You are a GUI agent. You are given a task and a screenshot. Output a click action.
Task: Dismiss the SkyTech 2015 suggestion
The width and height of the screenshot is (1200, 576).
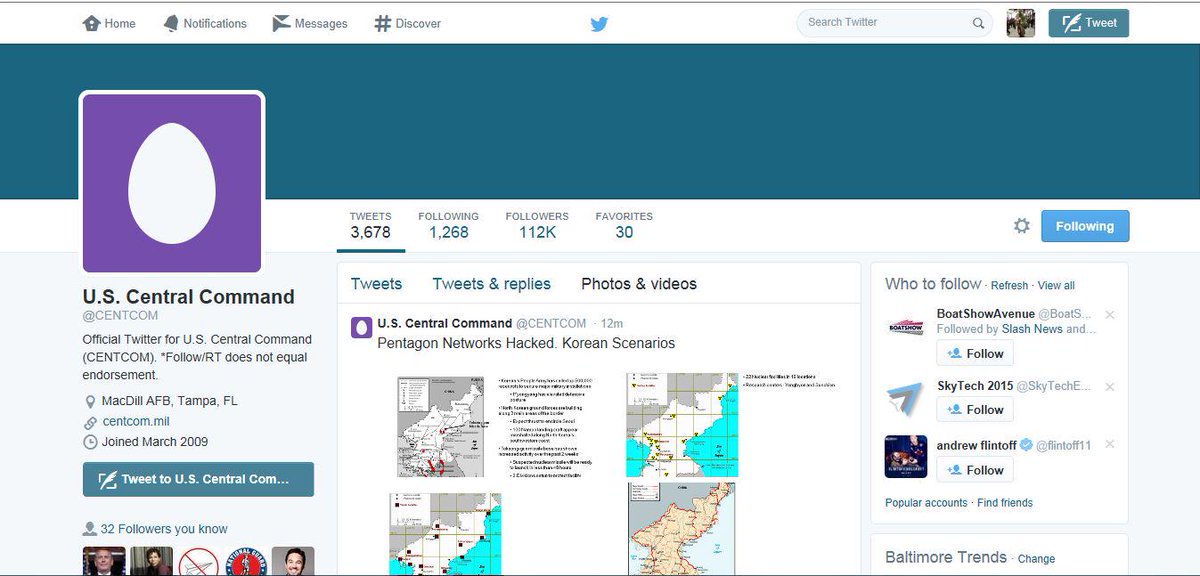click(x=1110, y=387)
